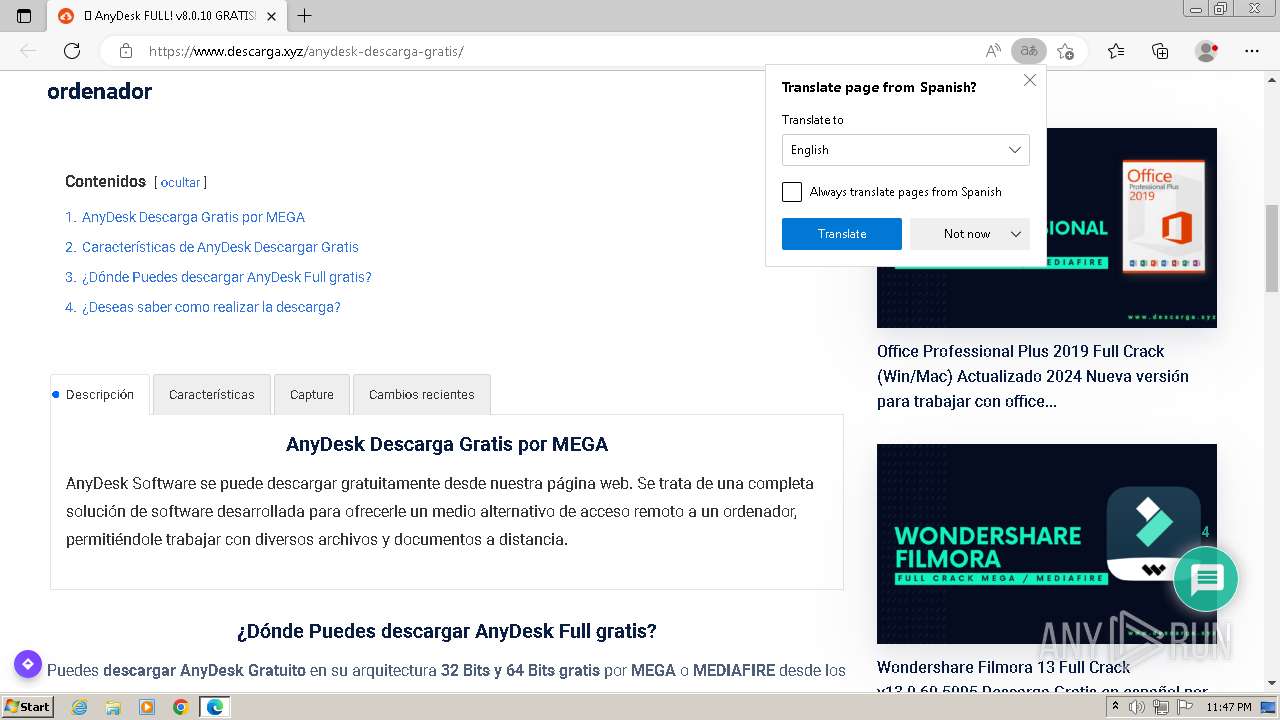Hide contents via ocultar link
Viewport: 1280px width, 720px height.
point(180,183)
